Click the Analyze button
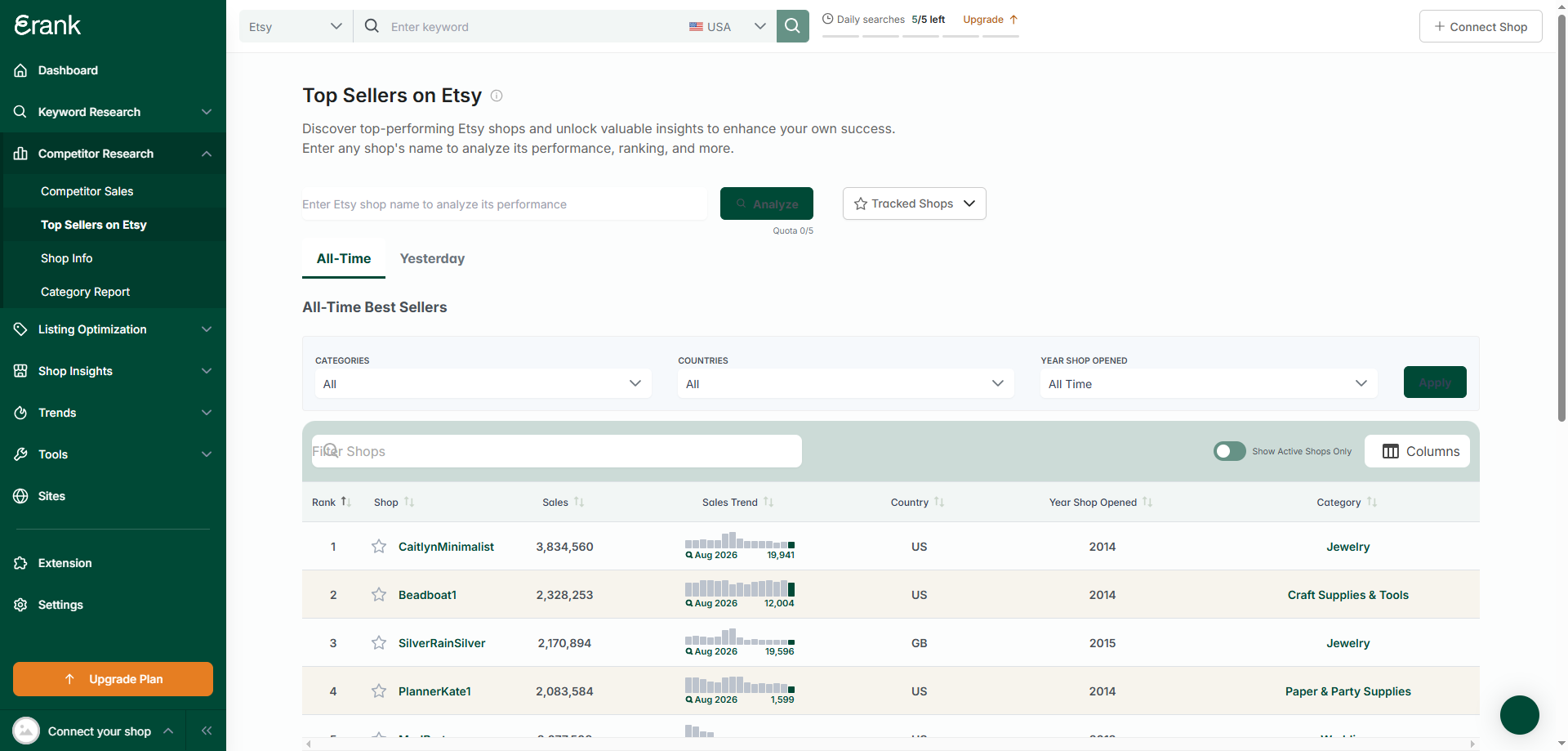 click(x=767, y=203)
